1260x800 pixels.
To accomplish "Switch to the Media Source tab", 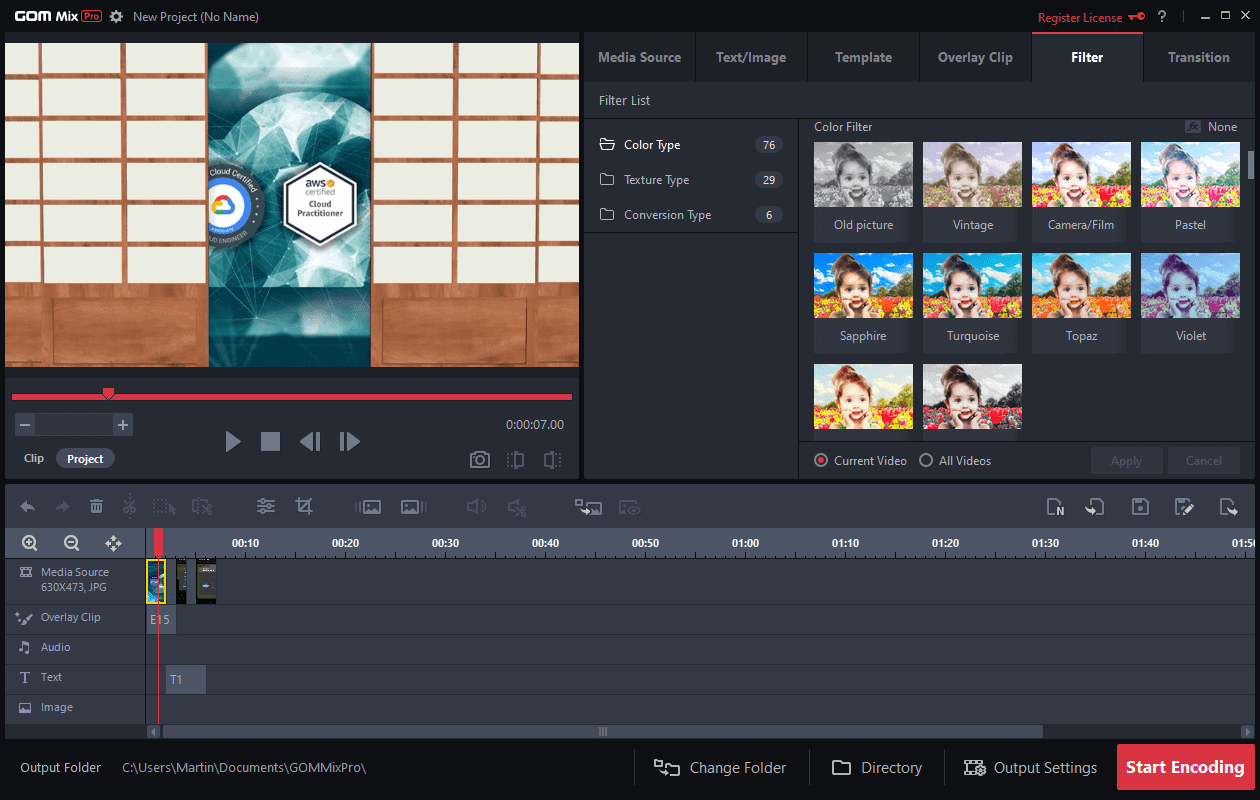I will click(x=639, y=57).
